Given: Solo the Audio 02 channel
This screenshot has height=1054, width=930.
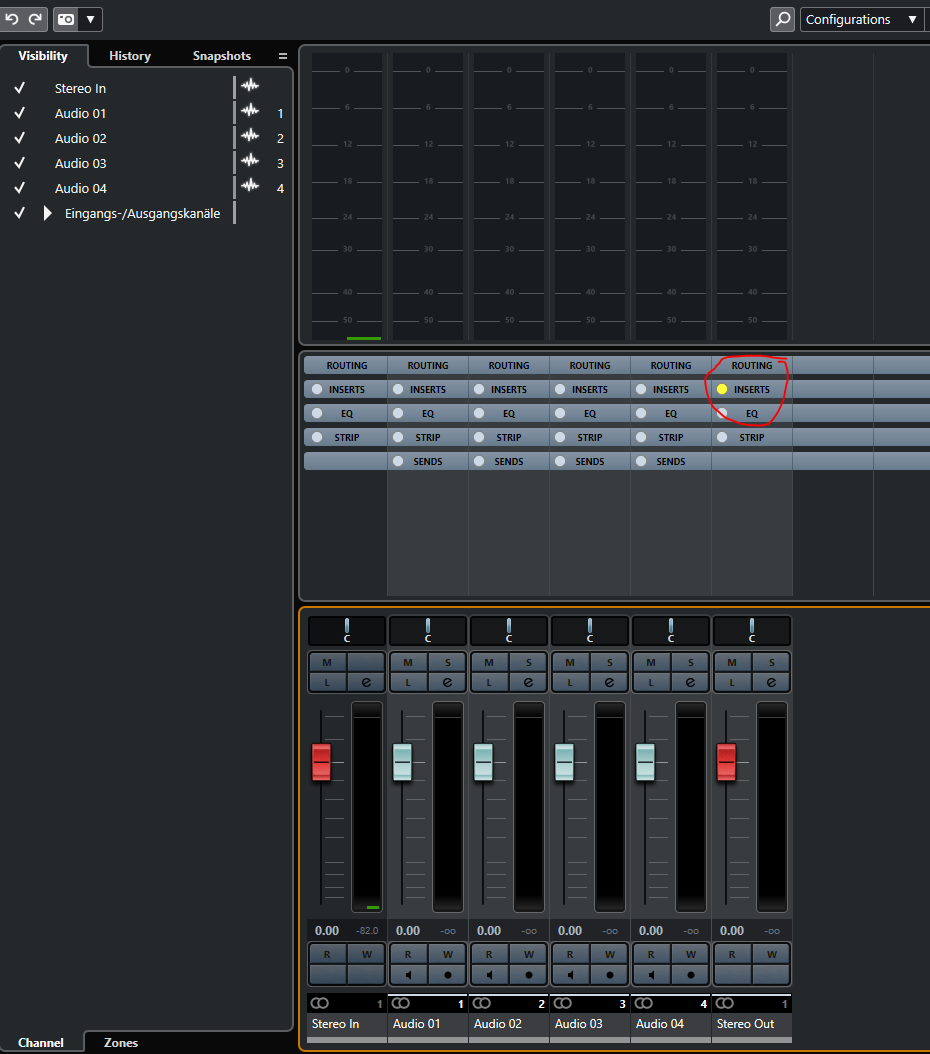Looking at the screenshot, I should (528, 662).
